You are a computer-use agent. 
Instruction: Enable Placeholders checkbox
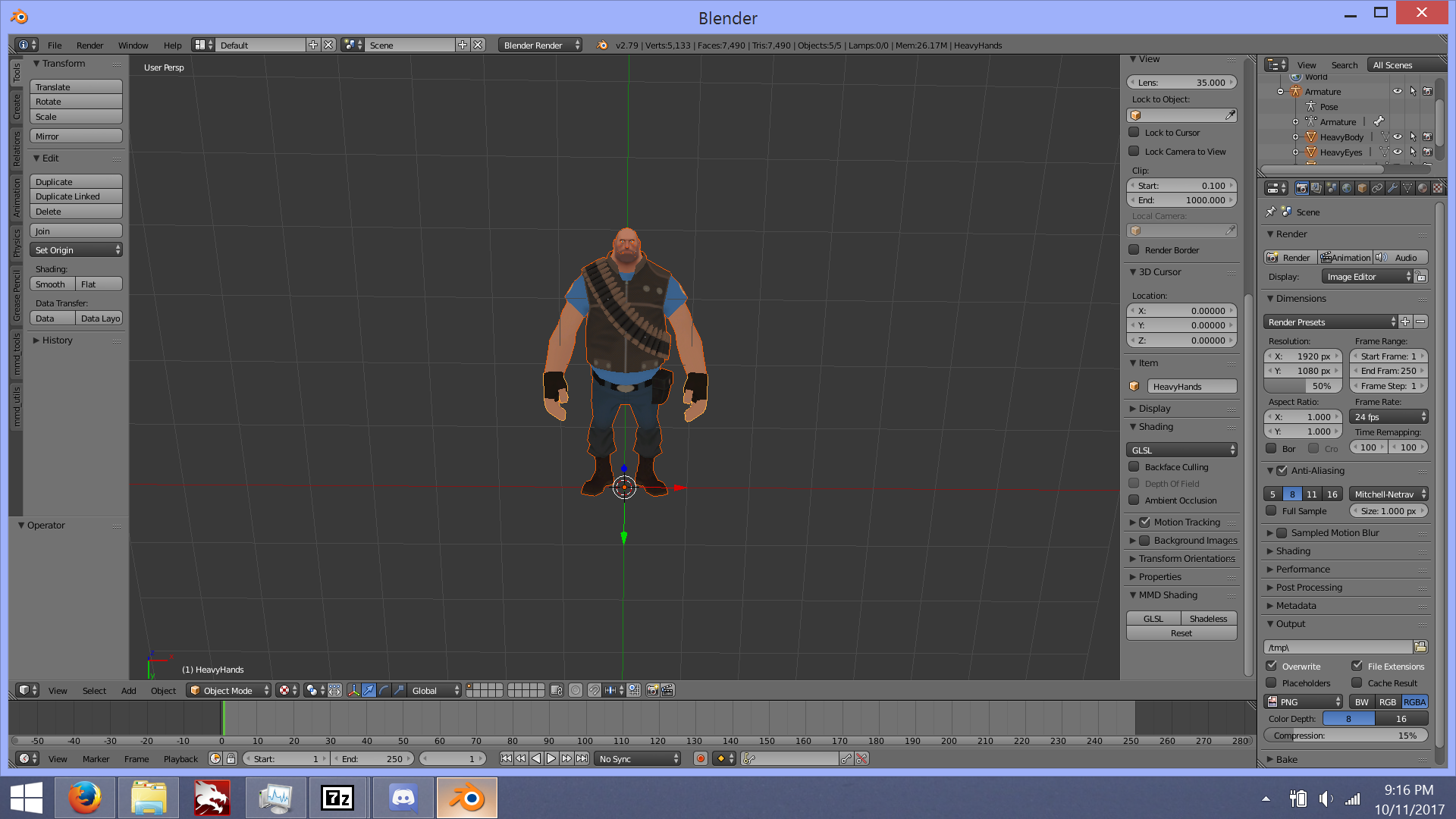[x=1271, y=682]
